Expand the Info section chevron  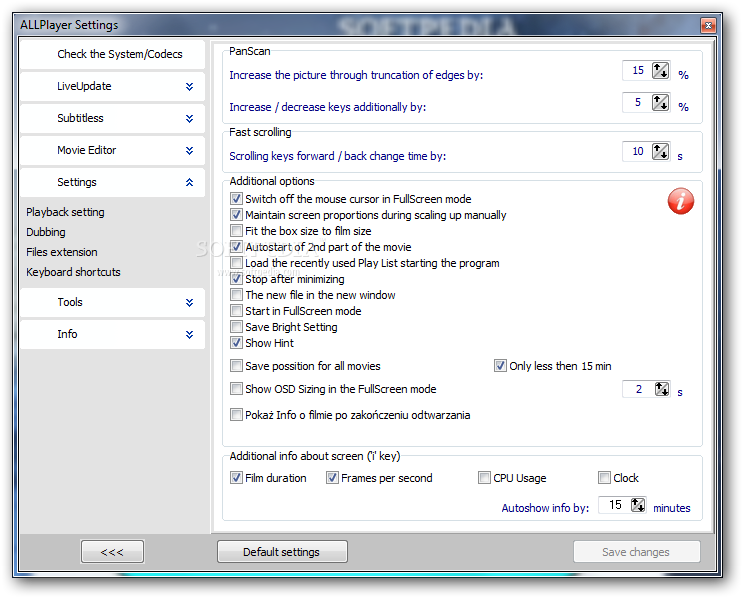click(189, 335)
